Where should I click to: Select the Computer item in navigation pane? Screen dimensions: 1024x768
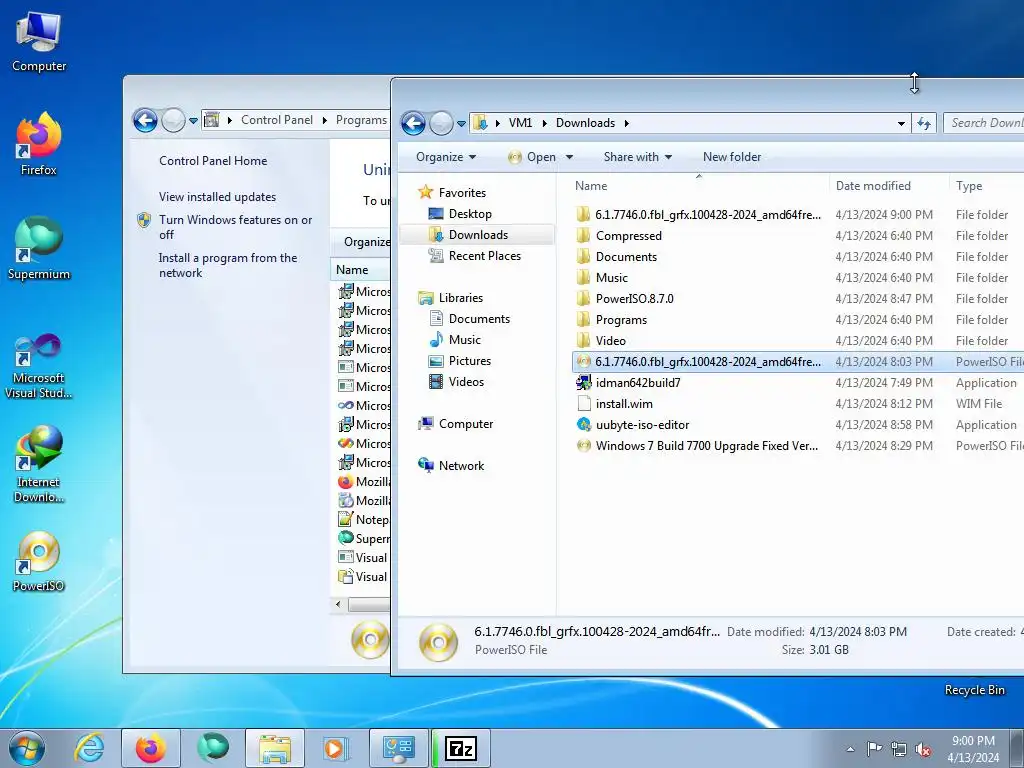(x=466, y=424)
